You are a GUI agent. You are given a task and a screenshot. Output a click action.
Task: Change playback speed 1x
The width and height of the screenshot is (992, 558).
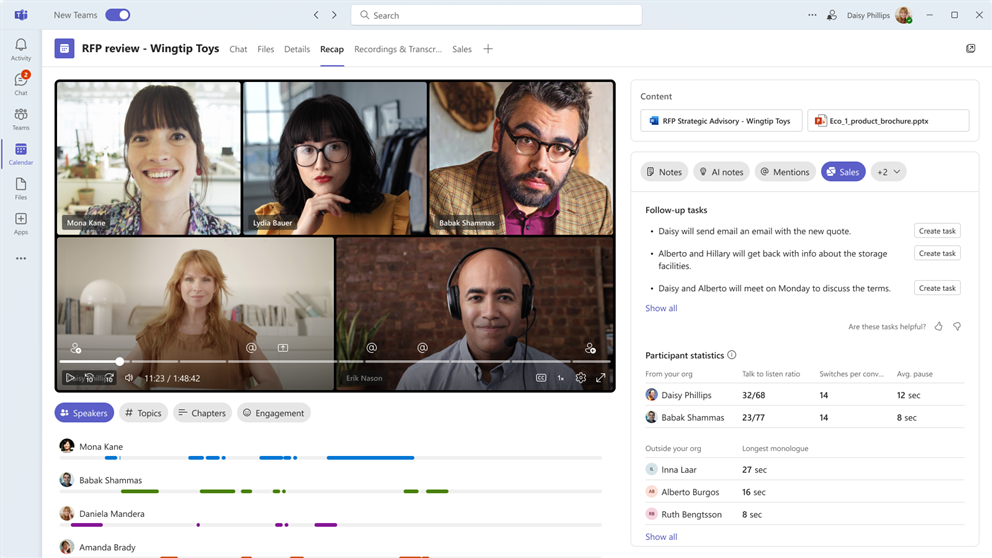(x=561, y=378)
